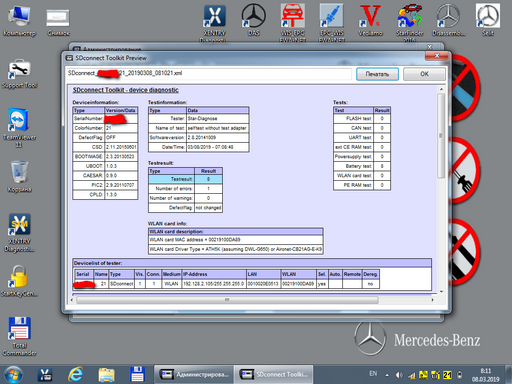Click 'selftest without test adapter' cell

click(217, 128)
